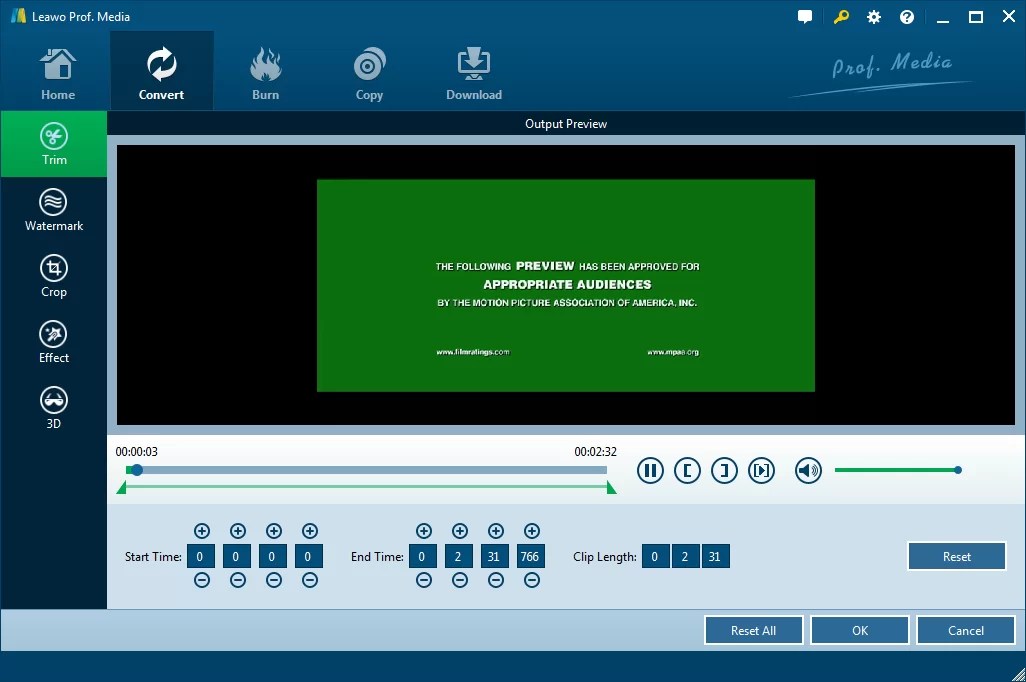The width and height of the screenshot is (1026, 682).
Task: Click the Cancel button
Action: [966, 630]
